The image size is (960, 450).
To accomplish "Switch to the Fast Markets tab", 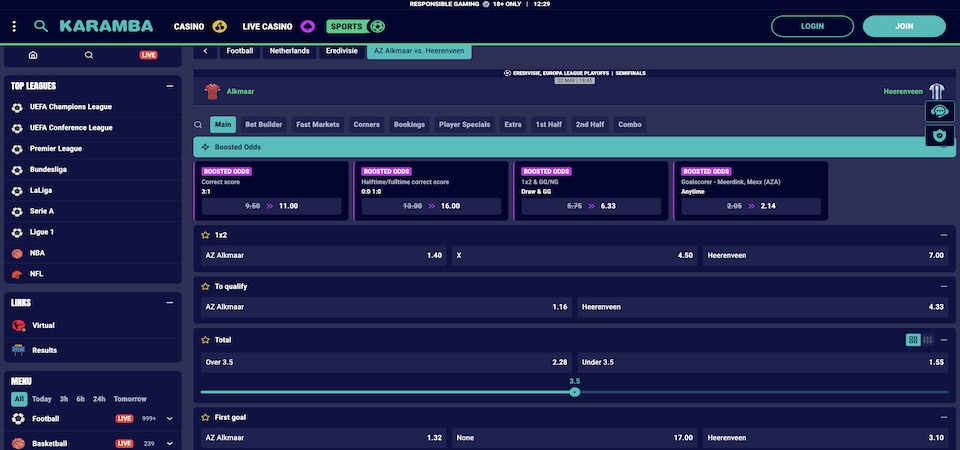I will (318, 125).
